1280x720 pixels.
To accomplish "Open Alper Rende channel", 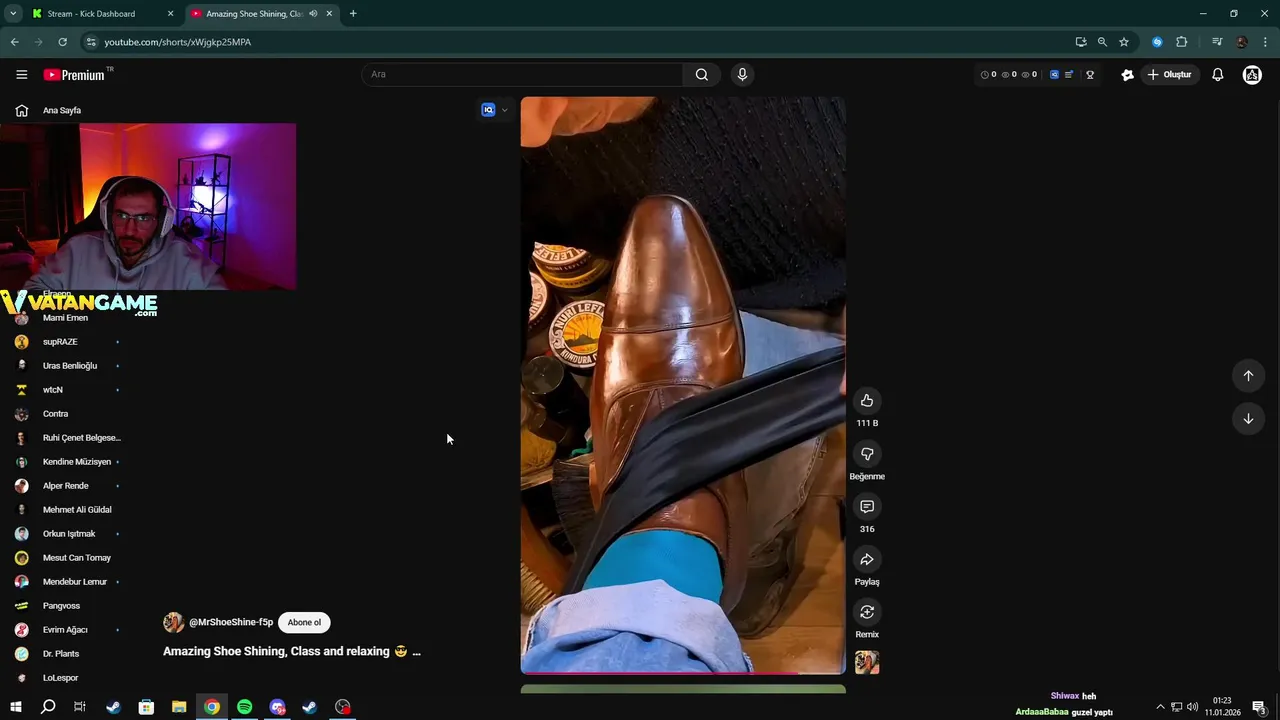I will click(65, 486).
